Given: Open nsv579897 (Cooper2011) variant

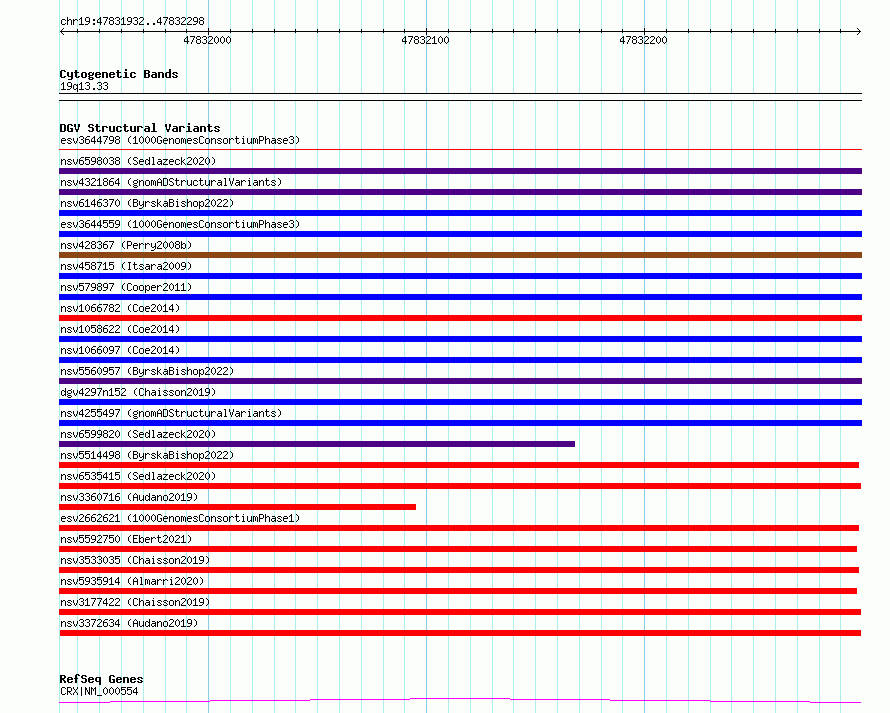Looking at the screenshot, I should point(126,287).
